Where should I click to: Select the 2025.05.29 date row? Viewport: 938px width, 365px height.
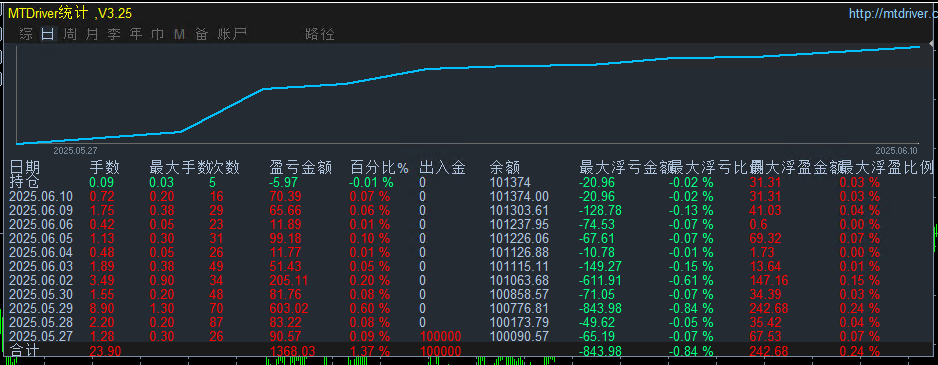(x=41, y=308)
